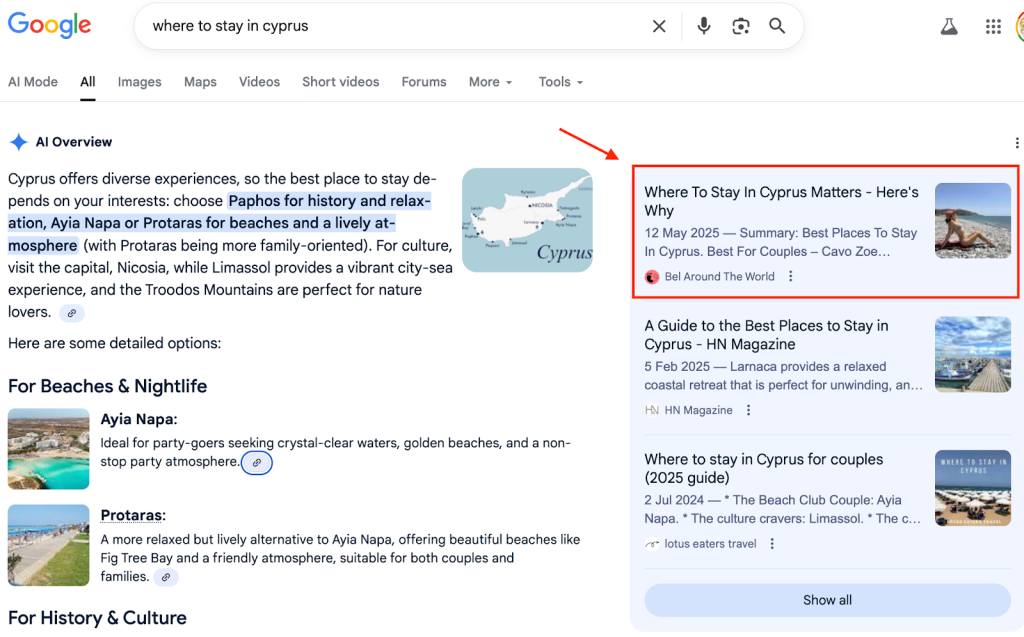
Task: Open Google Lens image search icon
Action: [741, 27]
